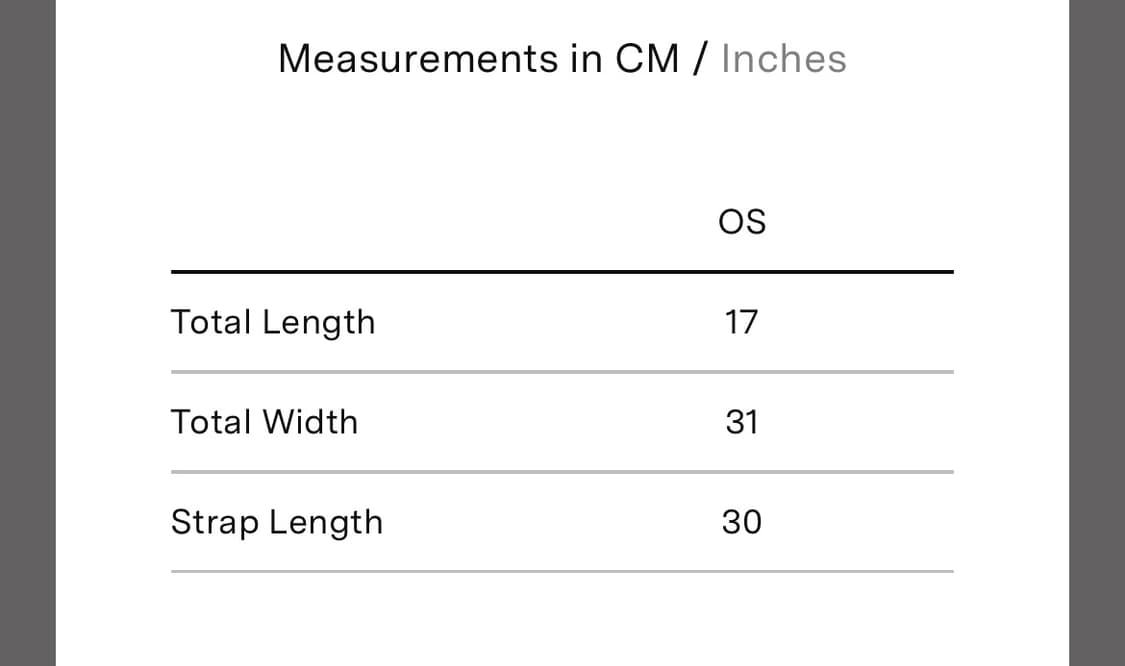
Task: Click blank white area between heading and OS
Action: click(562, 140)
